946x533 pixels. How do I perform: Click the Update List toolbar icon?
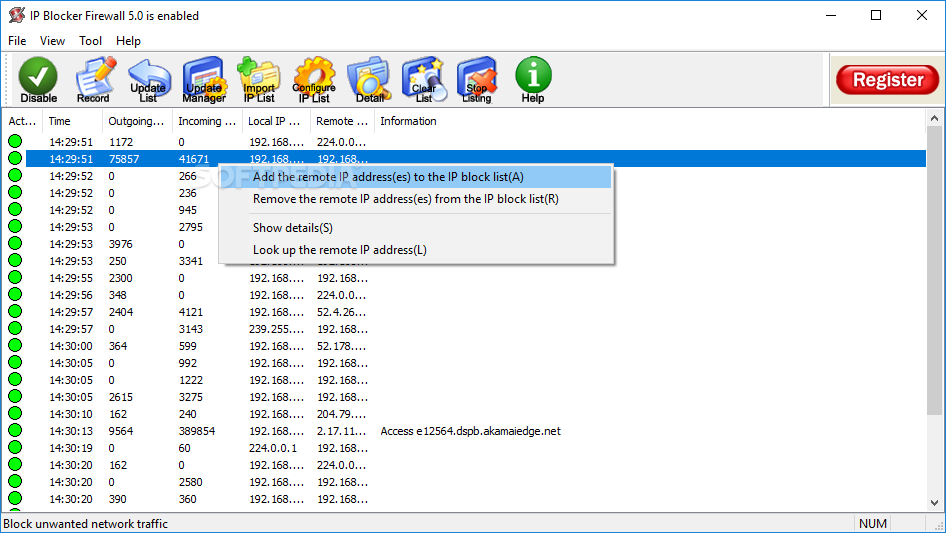148,80
